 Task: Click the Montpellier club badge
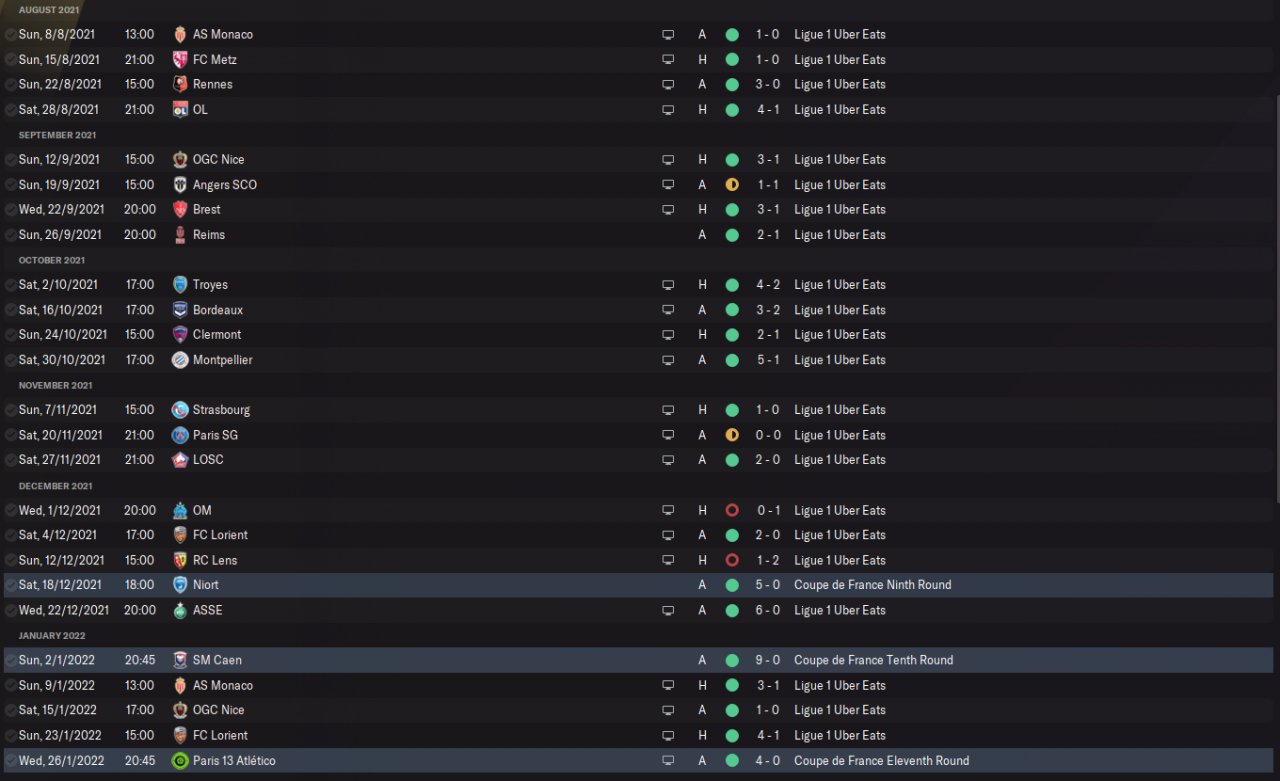tap(180, 360)
